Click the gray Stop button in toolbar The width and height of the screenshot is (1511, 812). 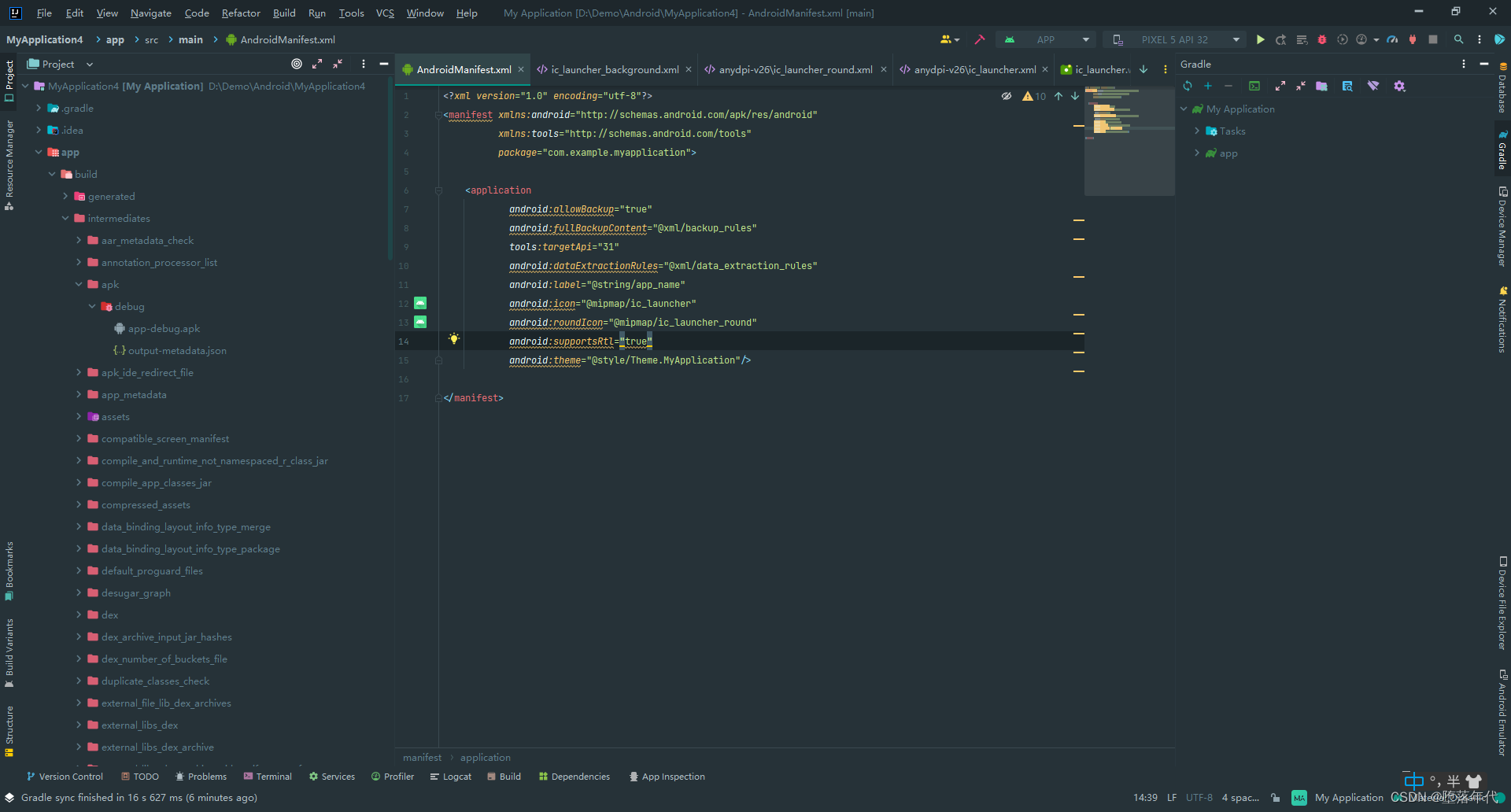tap(1433, 39)
